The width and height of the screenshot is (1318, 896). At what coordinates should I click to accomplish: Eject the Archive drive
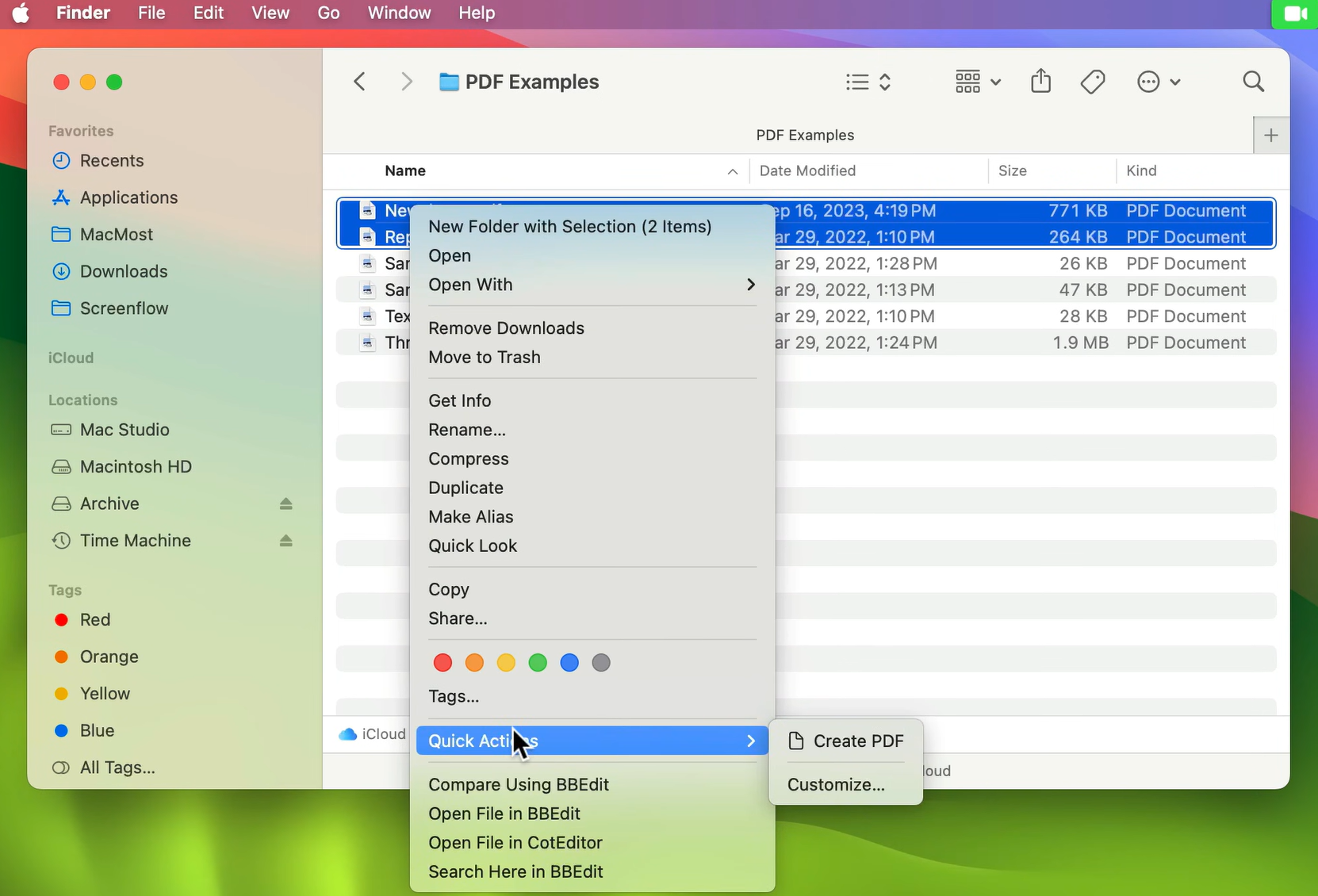tap(286, 504)
